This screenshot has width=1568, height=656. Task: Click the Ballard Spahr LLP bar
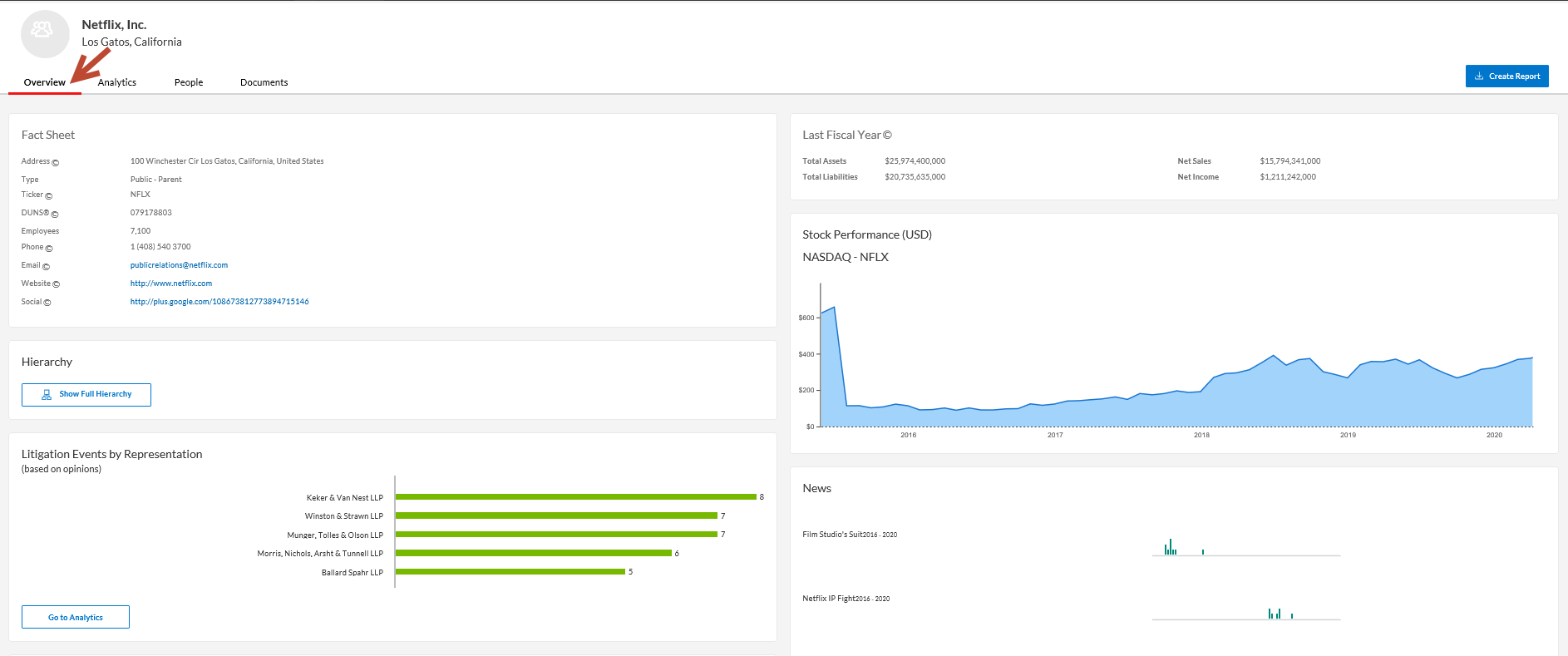click(x=510, y=571)
